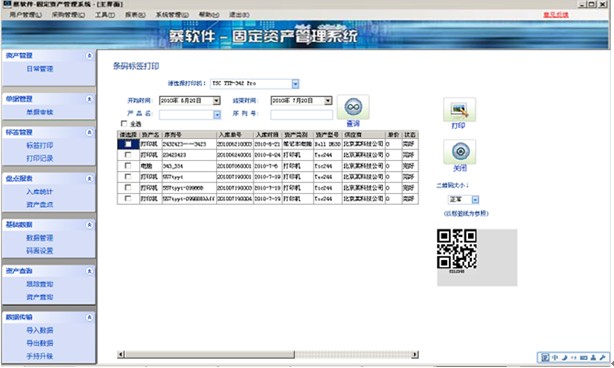Viewport: 614px width, 368px height.
Task: Click the 供应商 column header
Action: [364, 135]
